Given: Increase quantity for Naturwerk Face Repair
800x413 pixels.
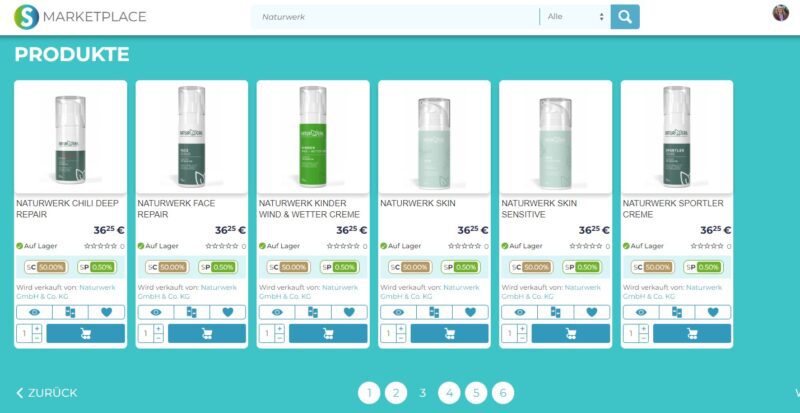Looking at the screenshot, I should pos(158,328).
